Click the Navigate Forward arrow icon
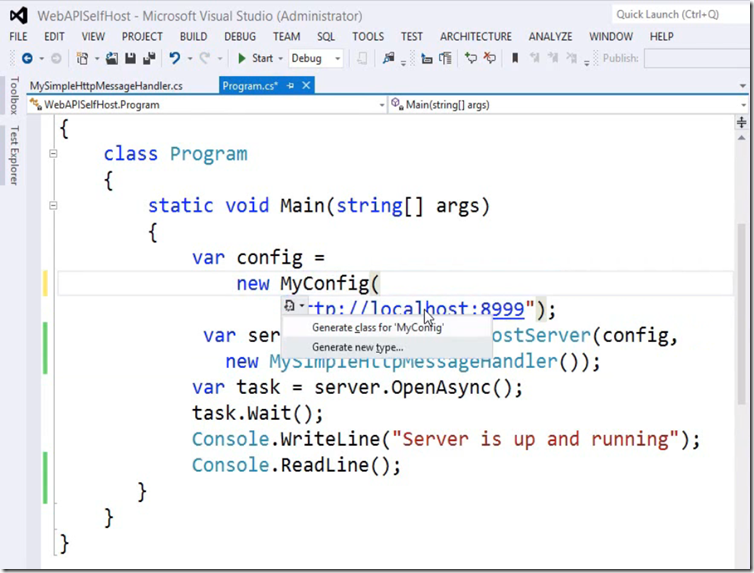 tap(56, 59)
